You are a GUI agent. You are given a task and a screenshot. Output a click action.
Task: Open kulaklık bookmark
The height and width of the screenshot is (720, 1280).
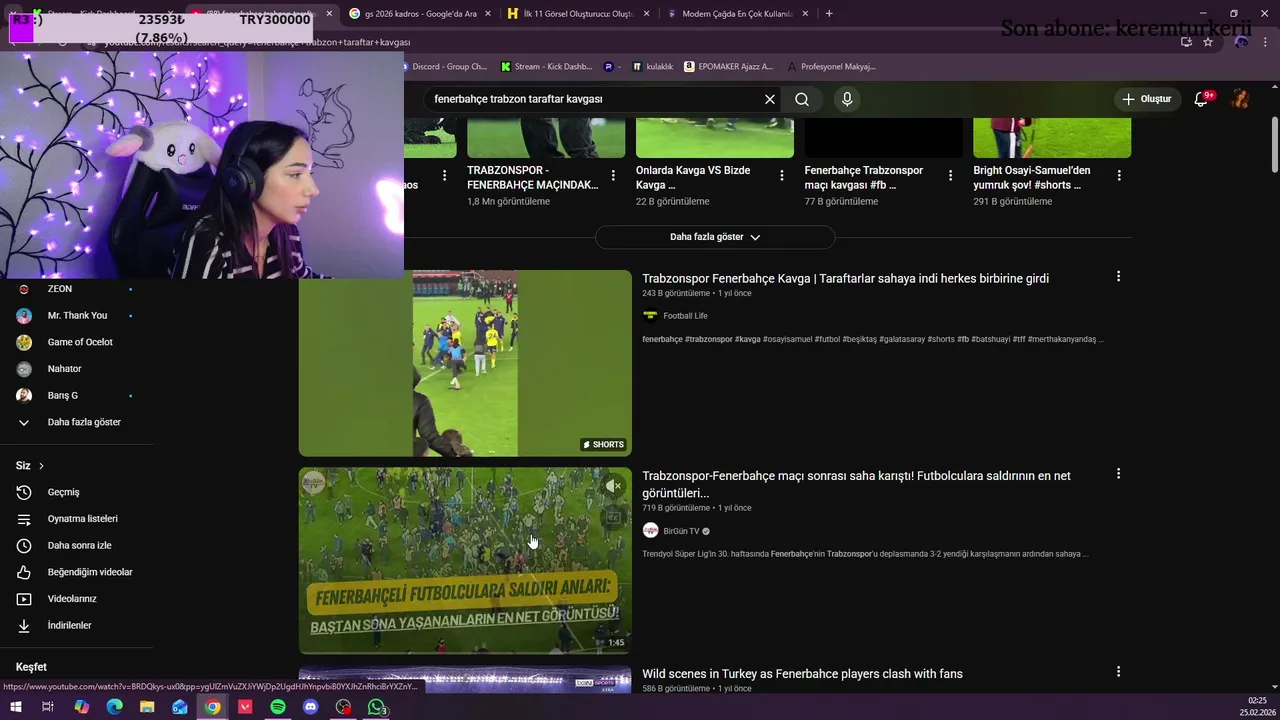pos(652,67)
